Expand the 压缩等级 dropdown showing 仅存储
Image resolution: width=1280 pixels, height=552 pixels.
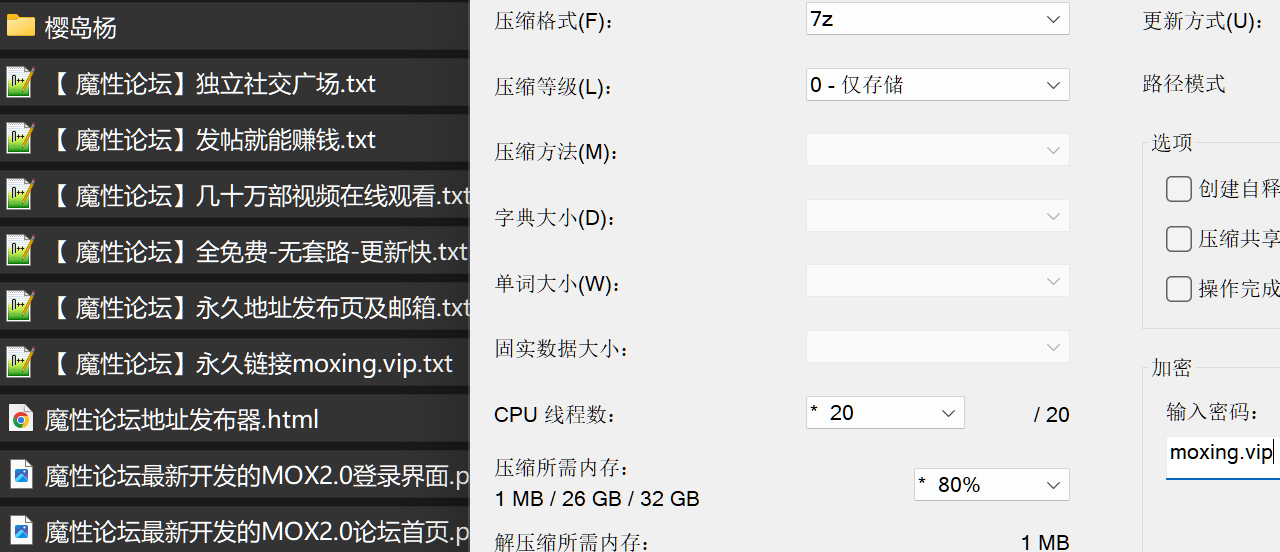(937, 85)
